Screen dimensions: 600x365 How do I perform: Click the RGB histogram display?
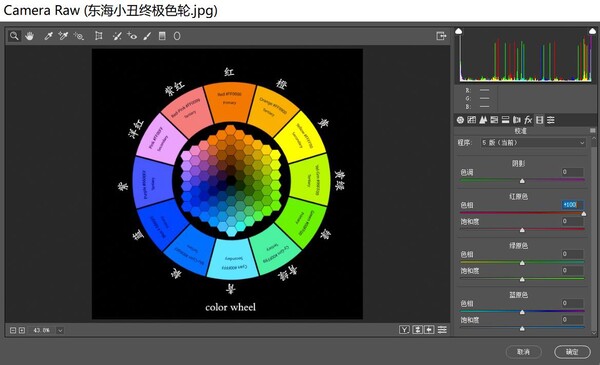pyautogui.click(x=525, y=55)
